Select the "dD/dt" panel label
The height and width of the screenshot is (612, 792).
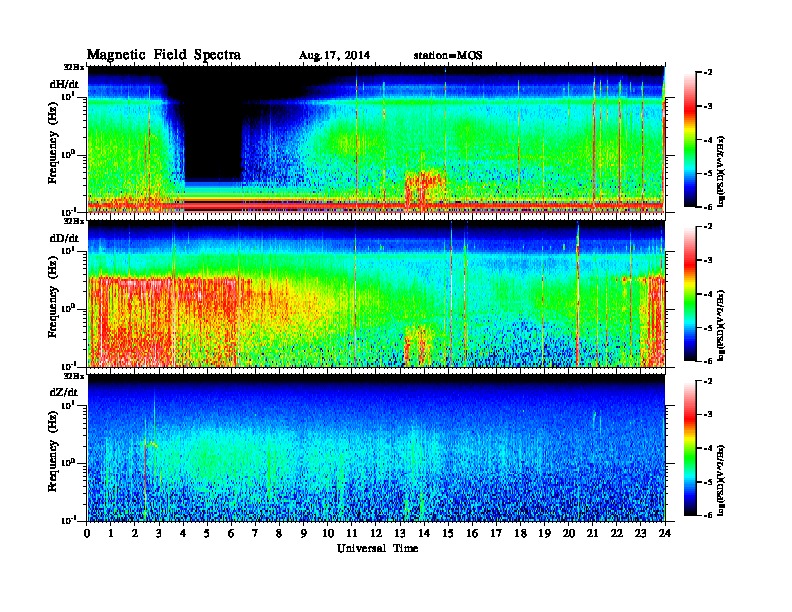(64, 238)
